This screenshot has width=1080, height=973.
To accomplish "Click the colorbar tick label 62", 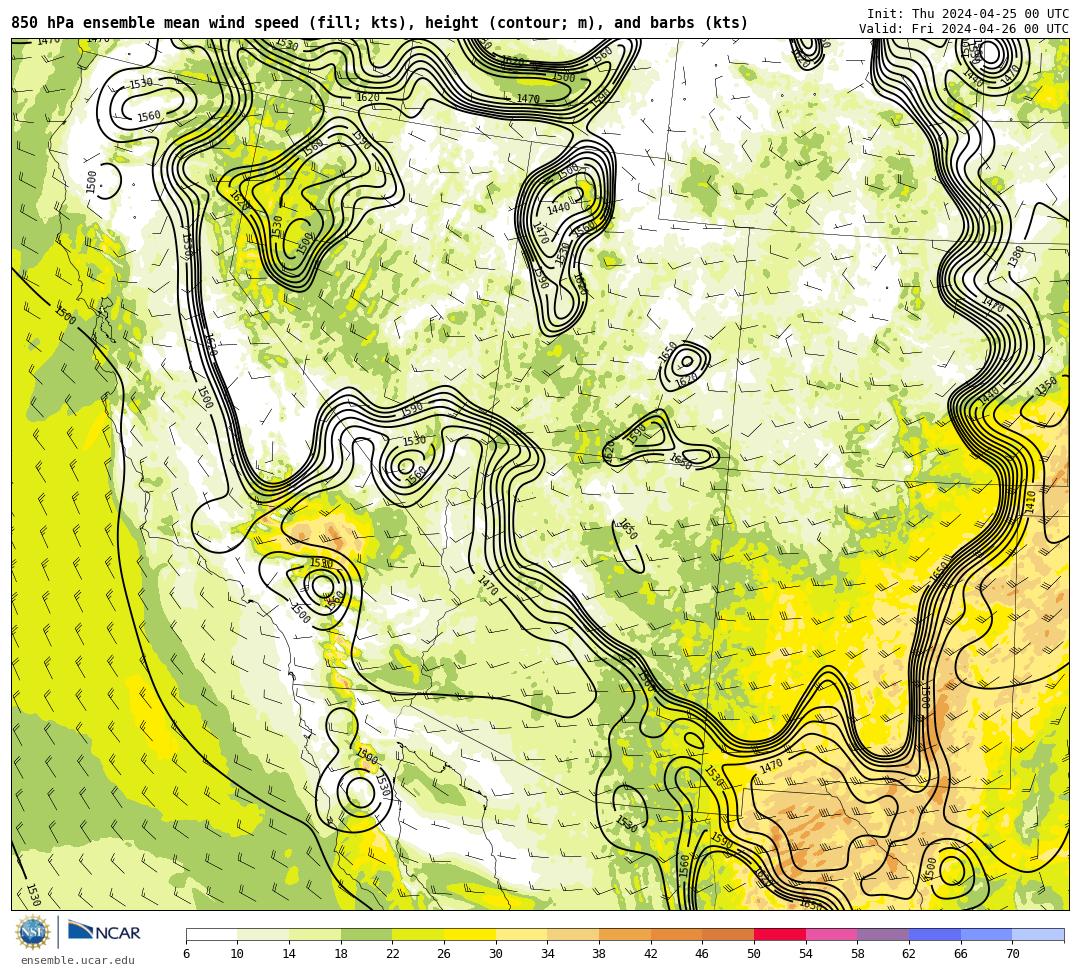I will click(x=908, y=954).
